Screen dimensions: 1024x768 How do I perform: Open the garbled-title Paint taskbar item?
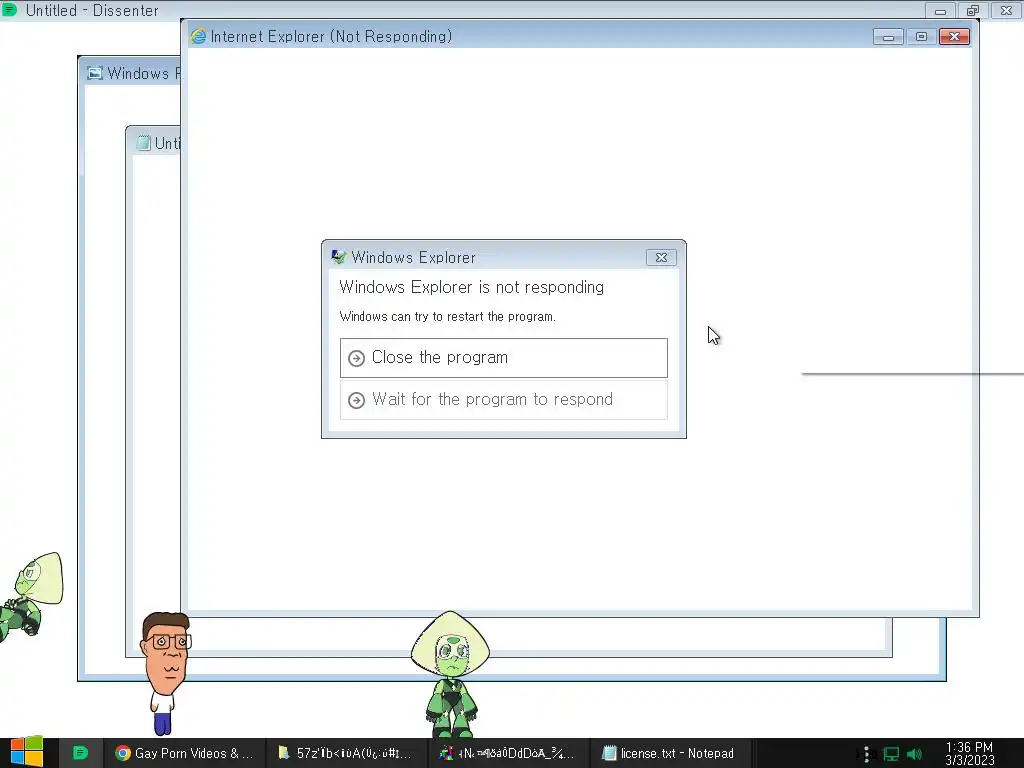[x=508, y=753]
